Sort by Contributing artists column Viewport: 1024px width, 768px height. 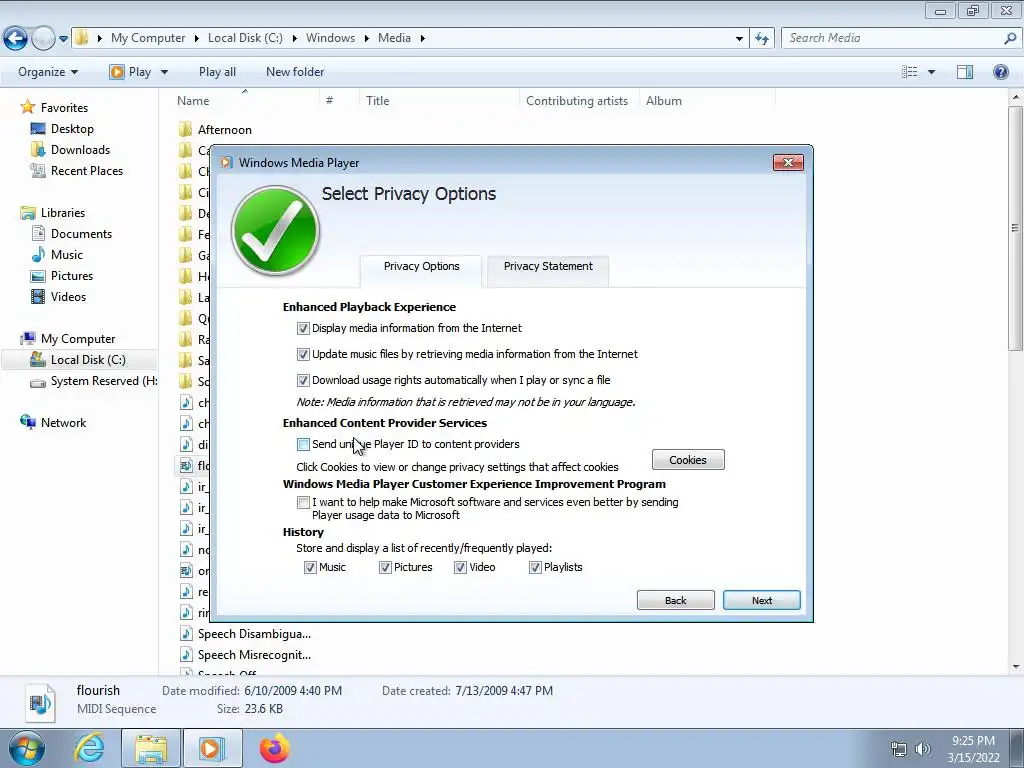tap(577, 101)
